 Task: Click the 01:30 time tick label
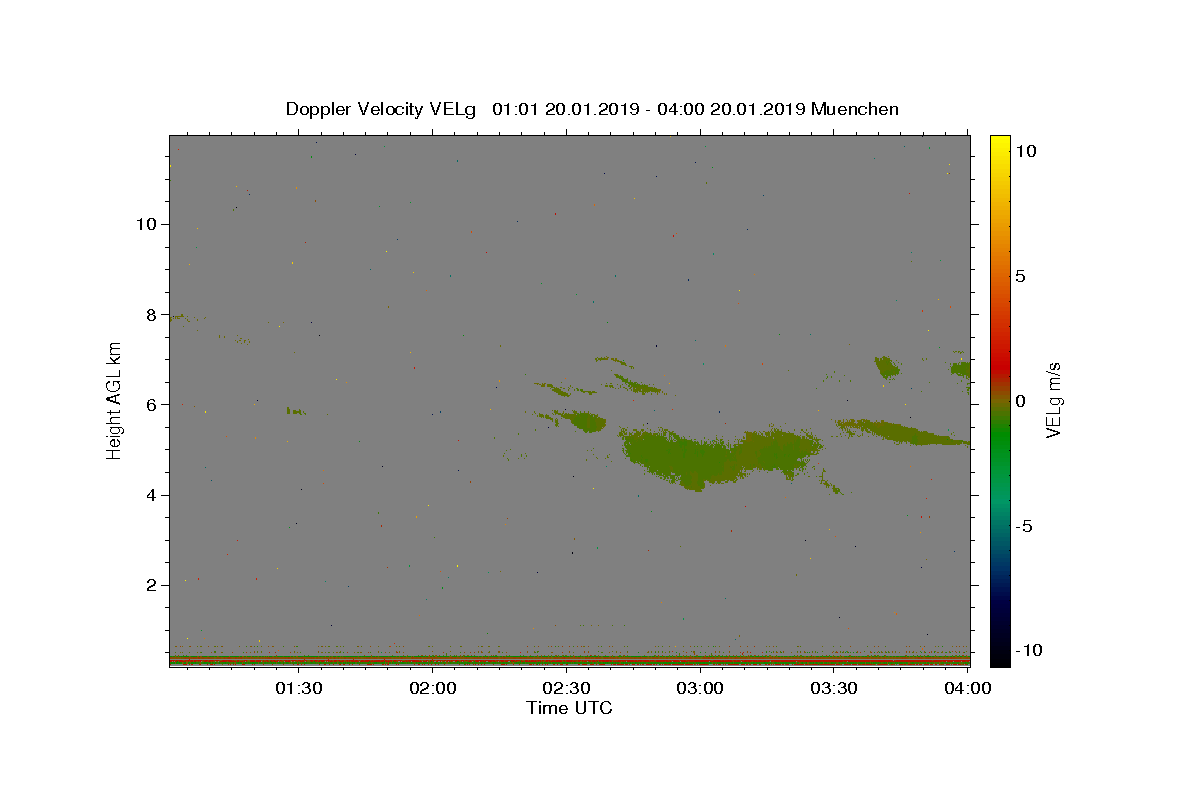tap(299, 688)
